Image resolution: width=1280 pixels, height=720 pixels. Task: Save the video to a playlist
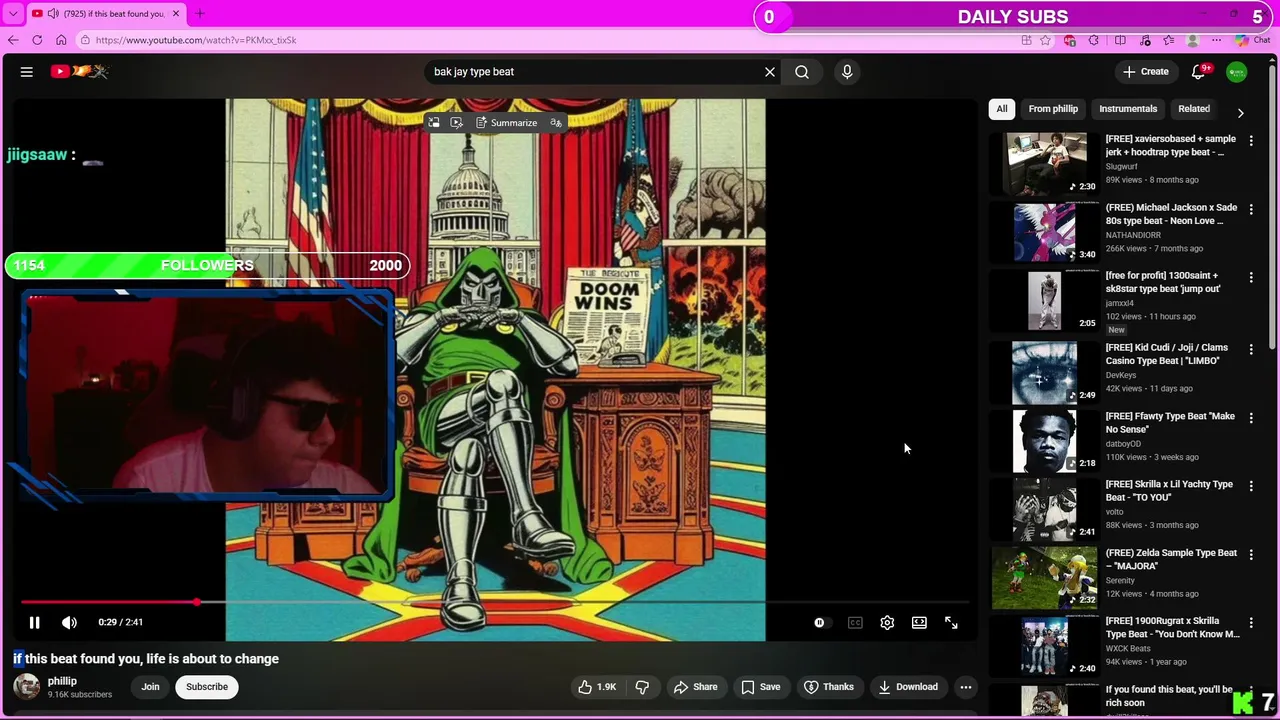[760, 687]
